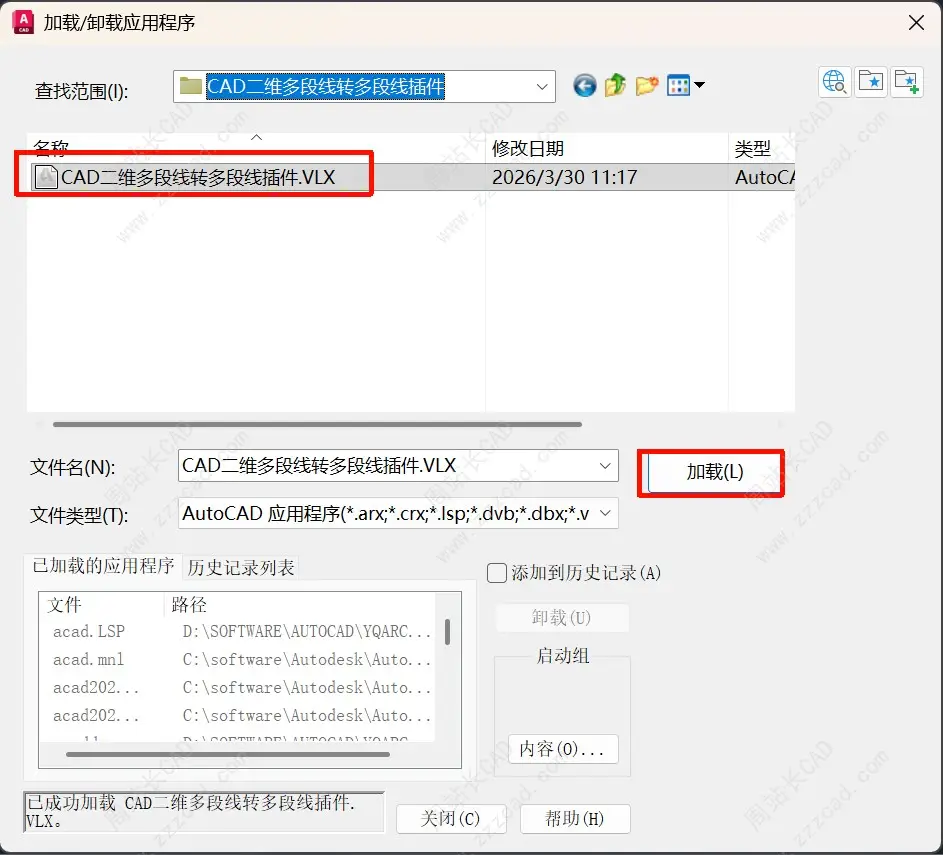Click the Up One Level folder icon
Screen dimensions: 943x855
[x=614, y=86]
